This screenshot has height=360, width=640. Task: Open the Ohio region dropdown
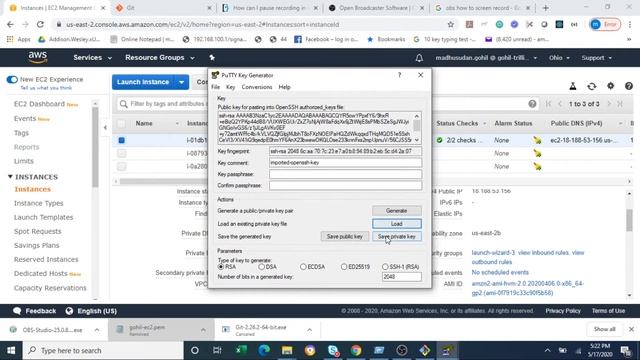(x=559, y=58)
